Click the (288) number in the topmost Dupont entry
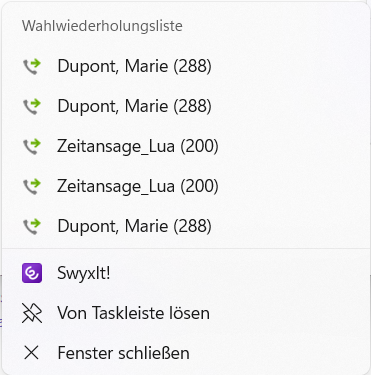The height and width of the screenshot is (375, 371). tap(192, 66)
